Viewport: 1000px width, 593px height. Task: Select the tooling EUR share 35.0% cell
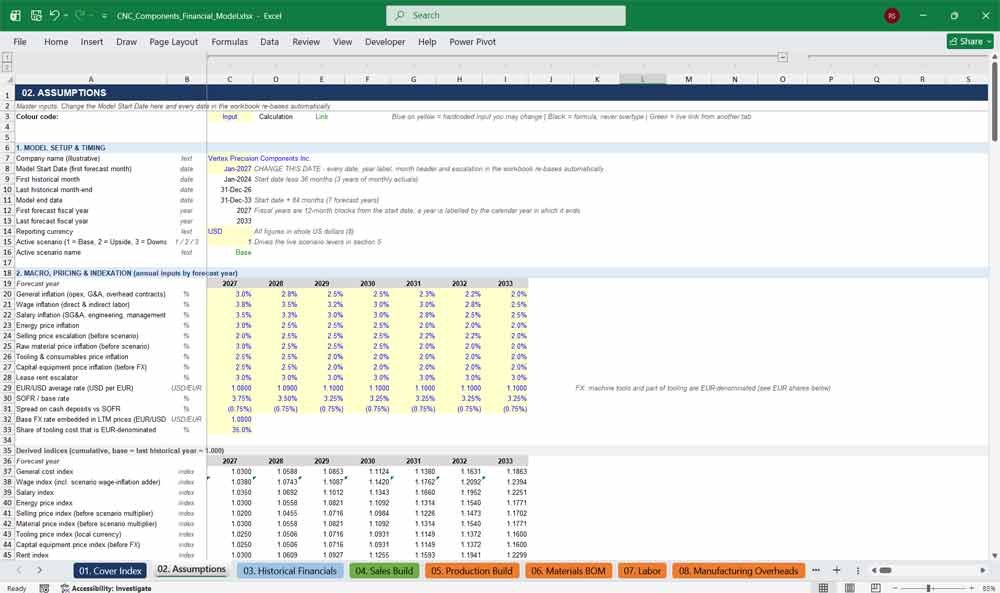coord(230,430)
